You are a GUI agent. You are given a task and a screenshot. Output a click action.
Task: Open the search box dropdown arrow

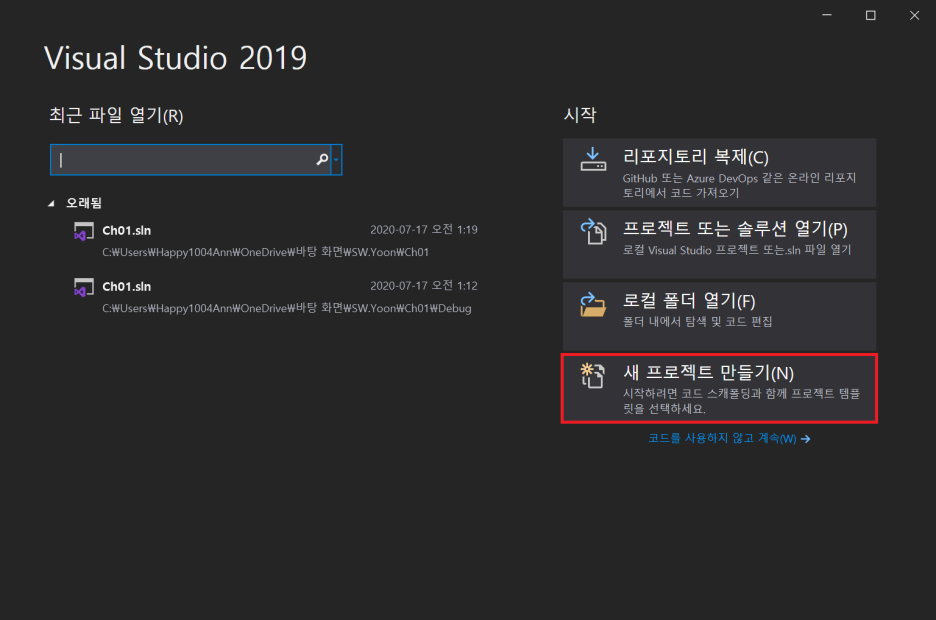[x=336, y=159]
